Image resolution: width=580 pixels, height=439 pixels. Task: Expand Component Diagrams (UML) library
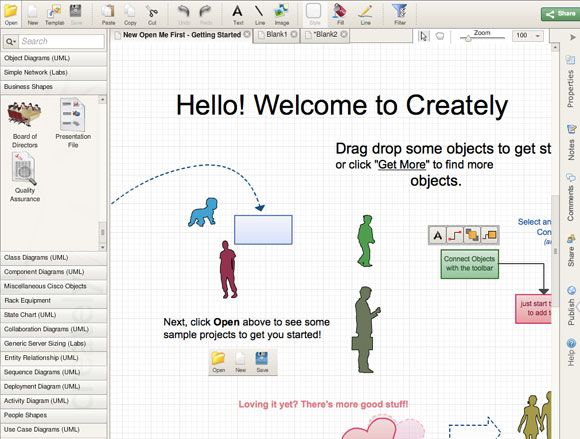[x=54, y=272]
